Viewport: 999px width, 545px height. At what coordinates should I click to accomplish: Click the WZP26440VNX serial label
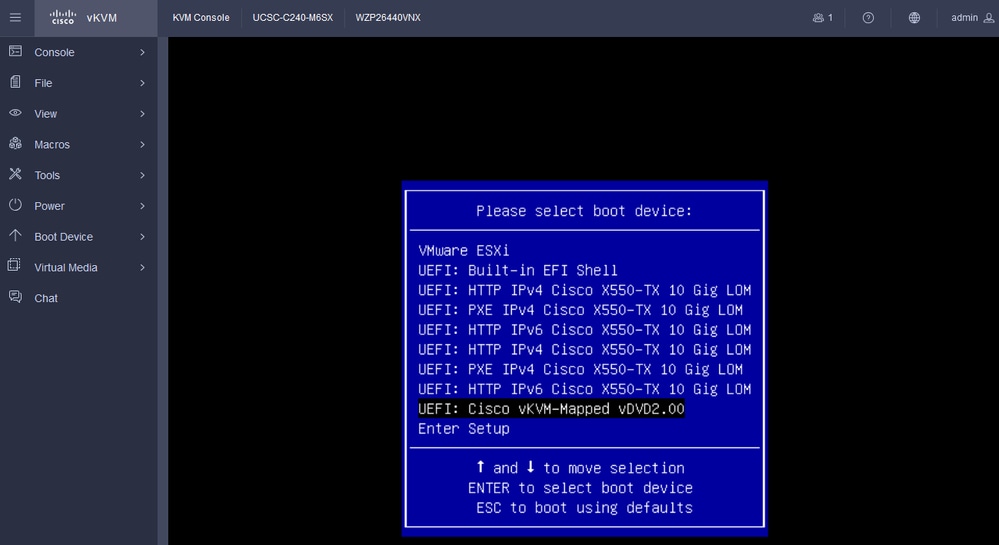(x=388, y=18)
